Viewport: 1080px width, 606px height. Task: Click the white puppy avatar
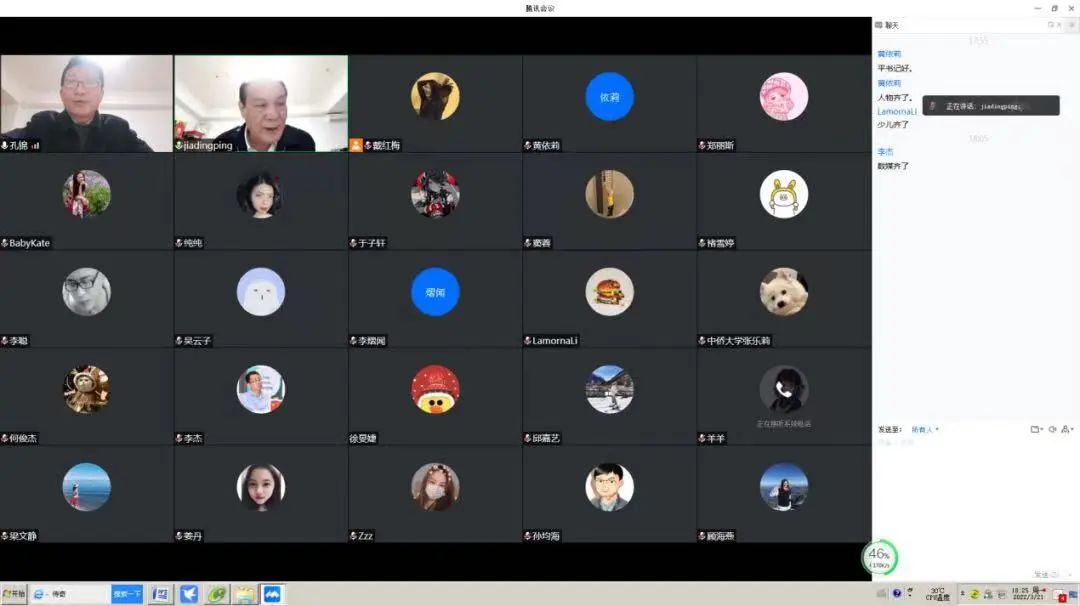tap(784, 292)
